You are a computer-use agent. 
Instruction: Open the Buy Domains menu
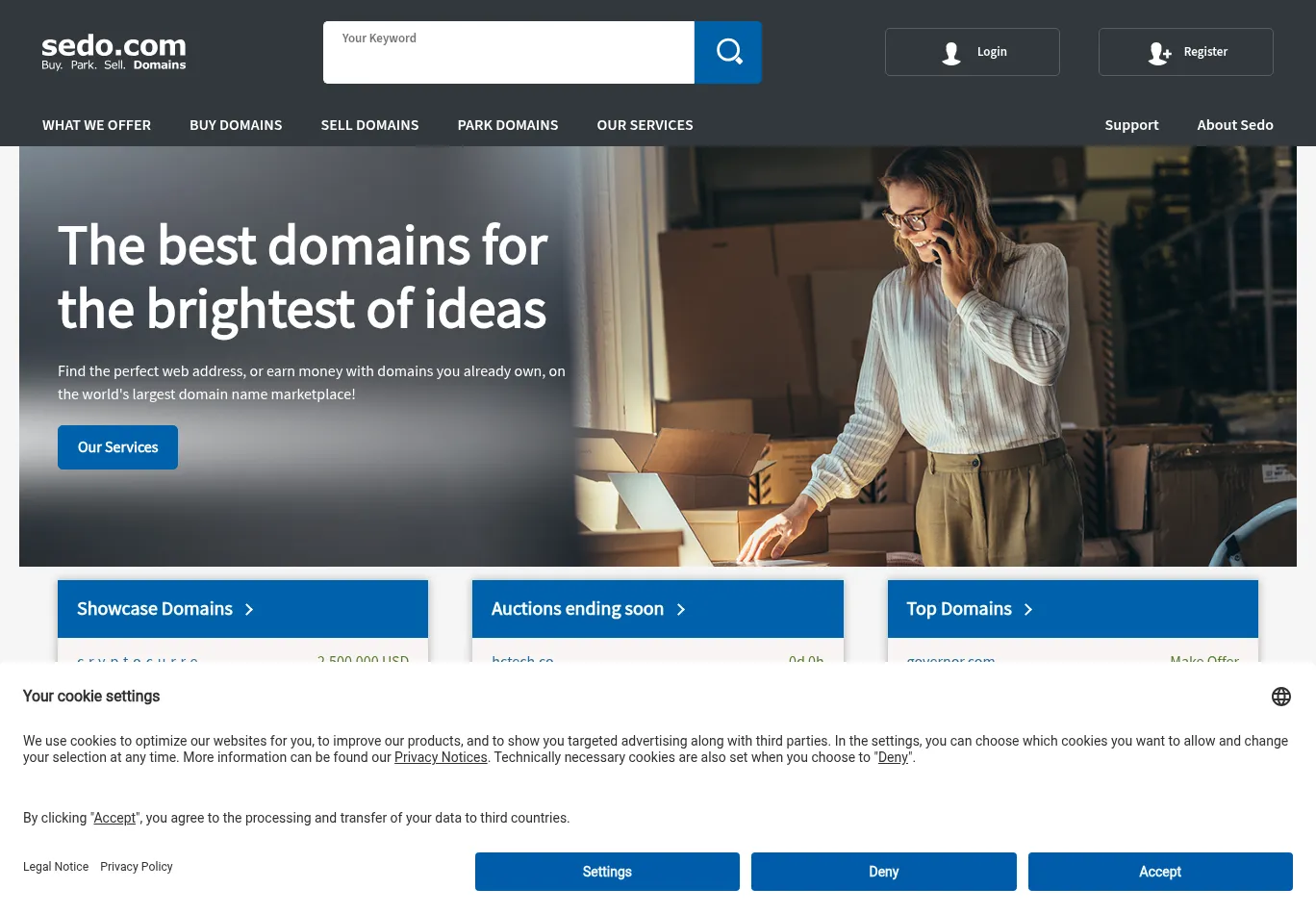click(x=236, y=125)
